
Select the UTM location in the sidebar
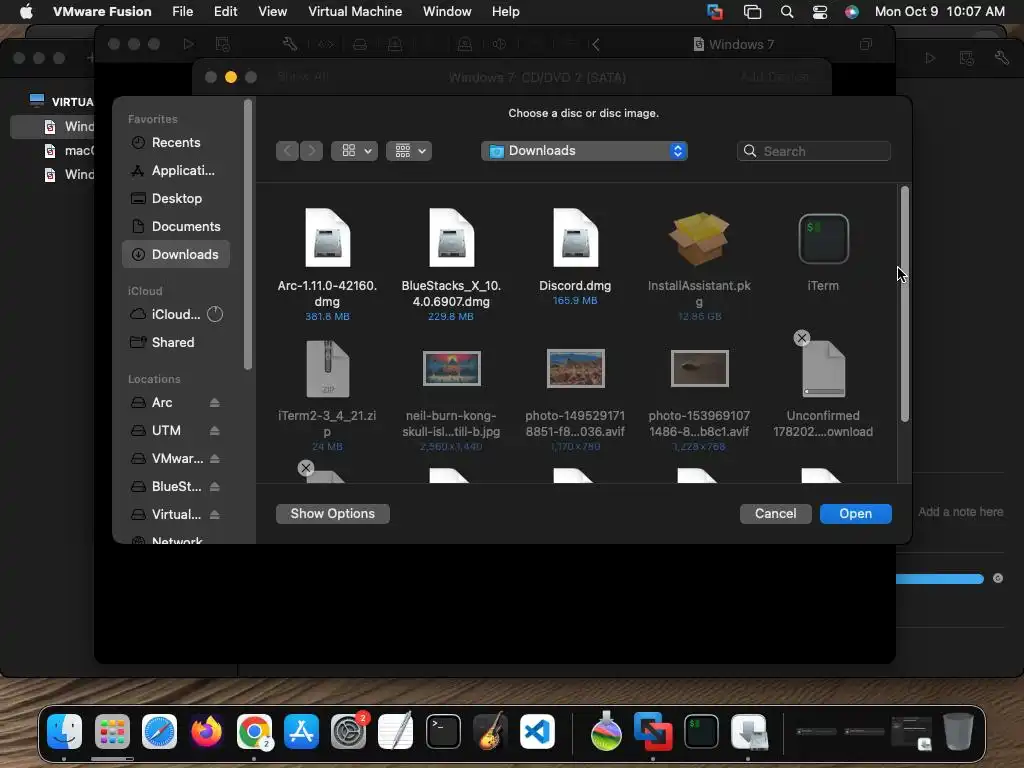(166, 431)
